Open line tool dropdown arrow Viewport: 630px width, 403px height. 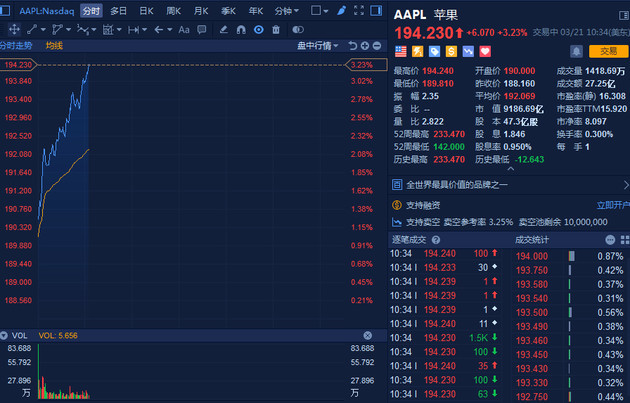pyautogui.click(x=43, y=30)
